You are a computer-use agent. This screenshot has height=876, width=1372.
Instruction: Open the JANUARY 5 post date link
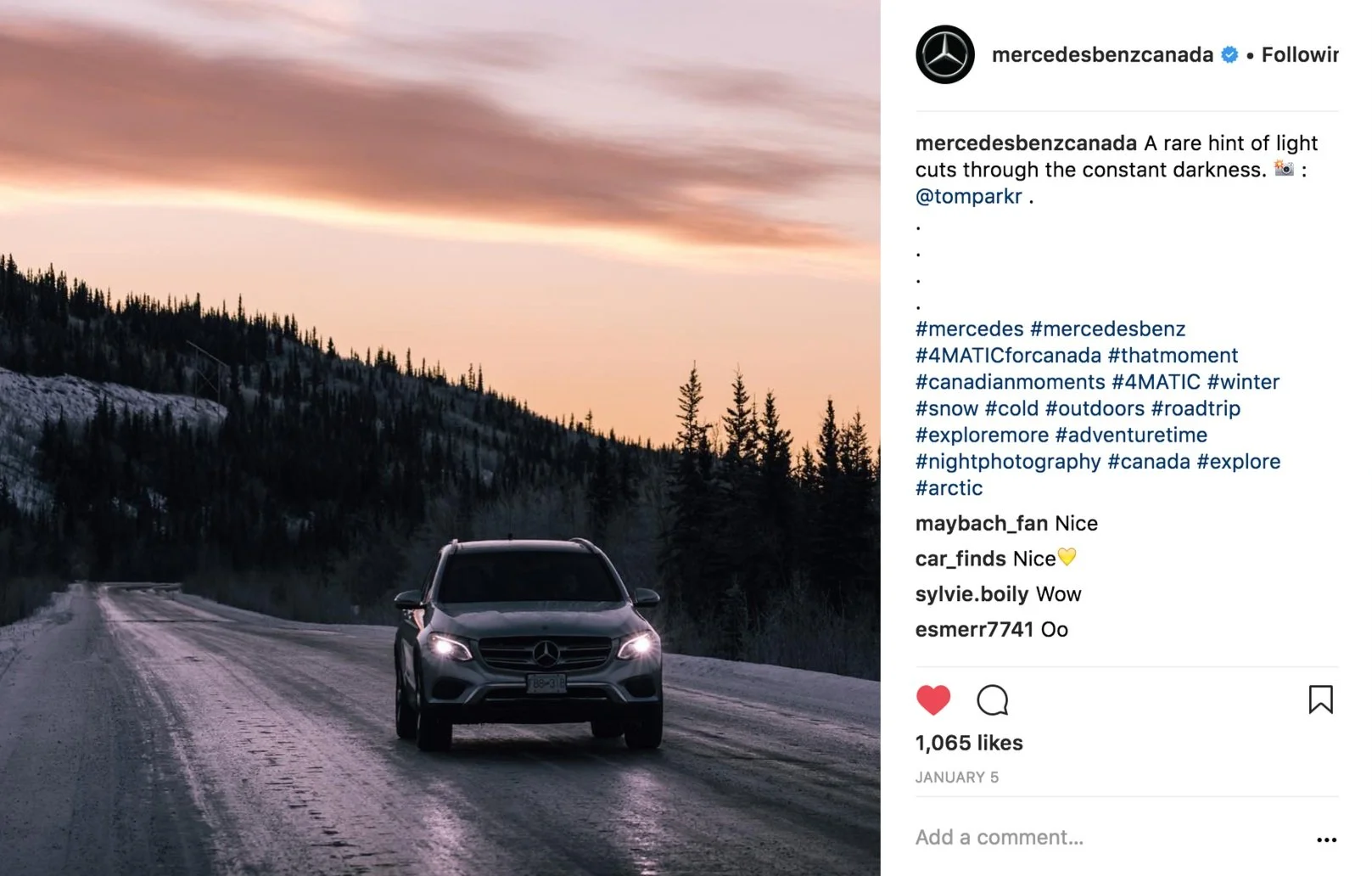tap(957, 778)
